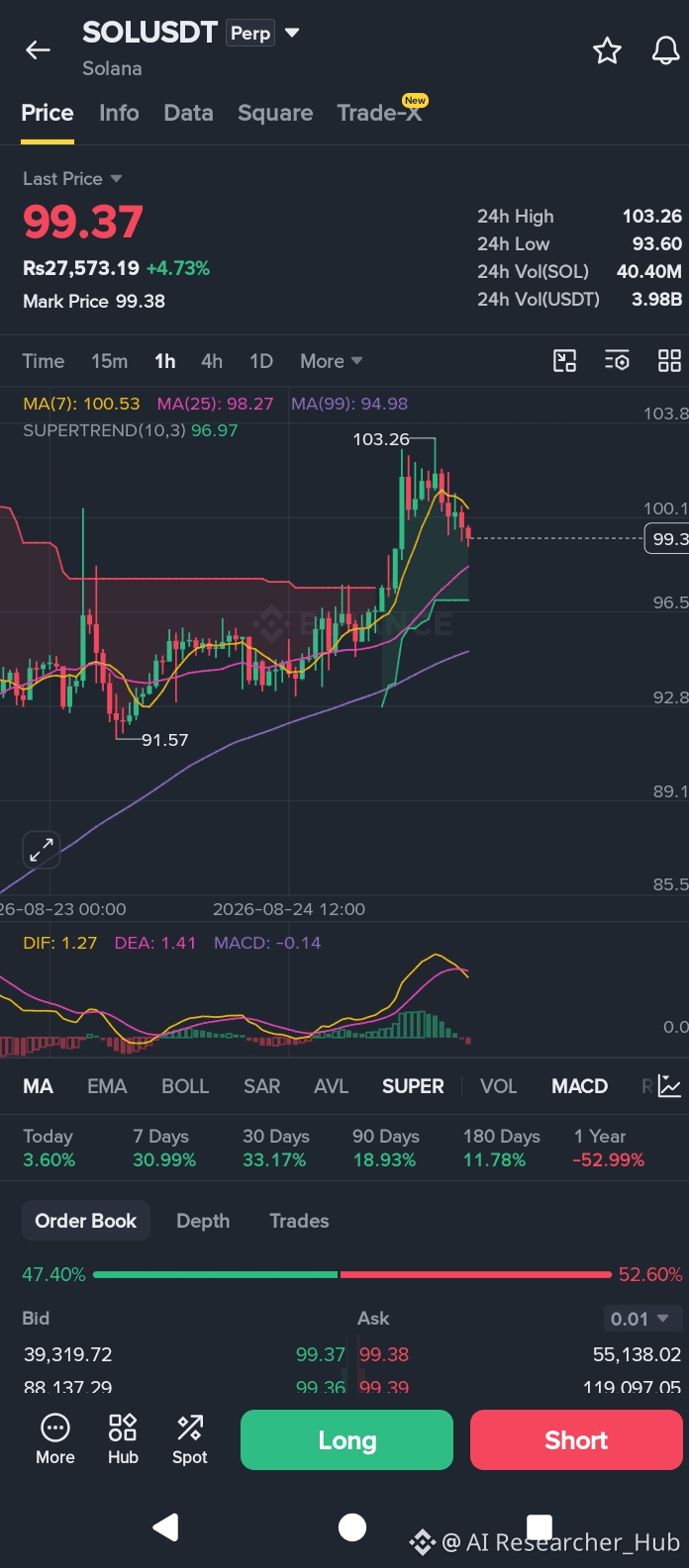Open the Hub icon in bottom bar
Screen dimensions: 689x1568
click(123, 1439)
